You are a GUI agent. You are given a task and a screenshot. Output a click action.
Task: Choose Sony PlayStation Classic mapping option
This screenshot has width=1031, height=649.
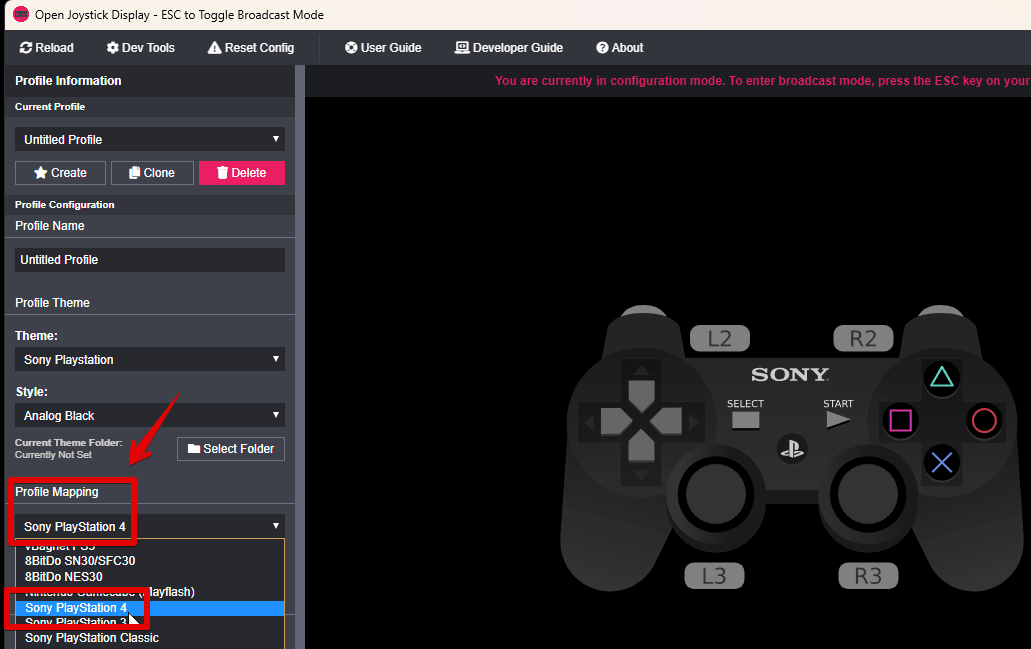tap(150, 638)
